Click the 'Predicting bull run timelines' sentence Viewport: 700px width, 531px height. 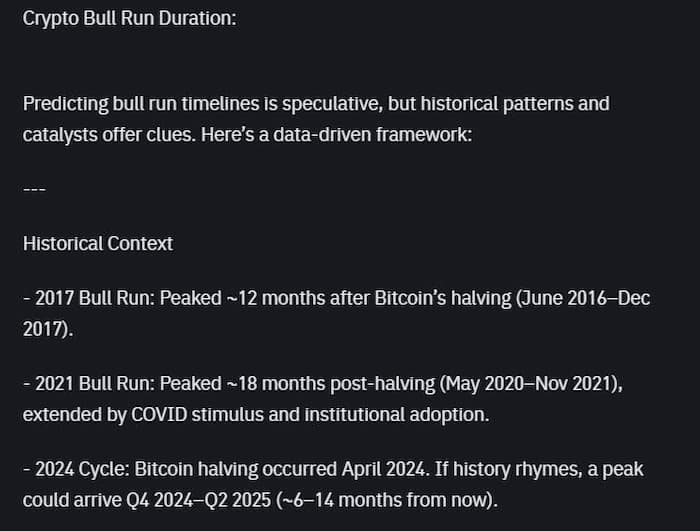[x=316, y=119]
